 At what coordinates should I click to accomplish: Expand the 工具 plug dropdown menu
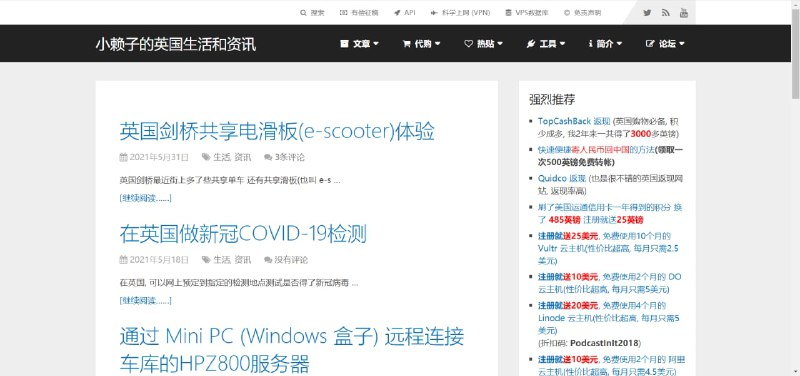pos(546,44)
